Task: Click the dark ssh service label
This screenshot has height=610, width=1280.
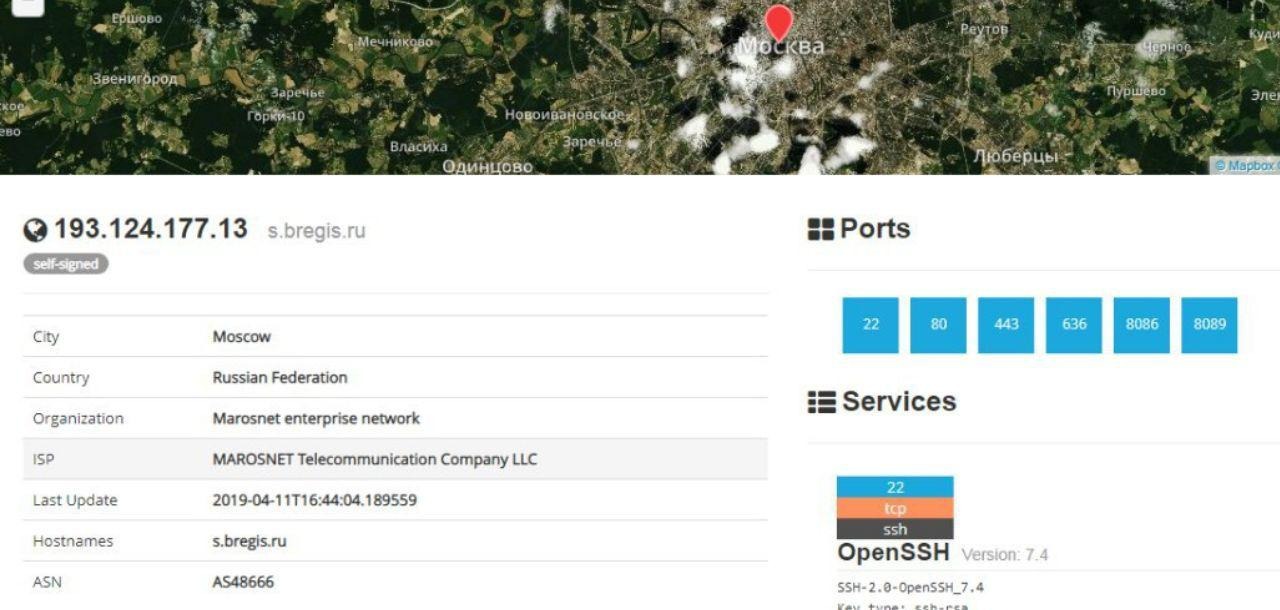Action: 895,529
